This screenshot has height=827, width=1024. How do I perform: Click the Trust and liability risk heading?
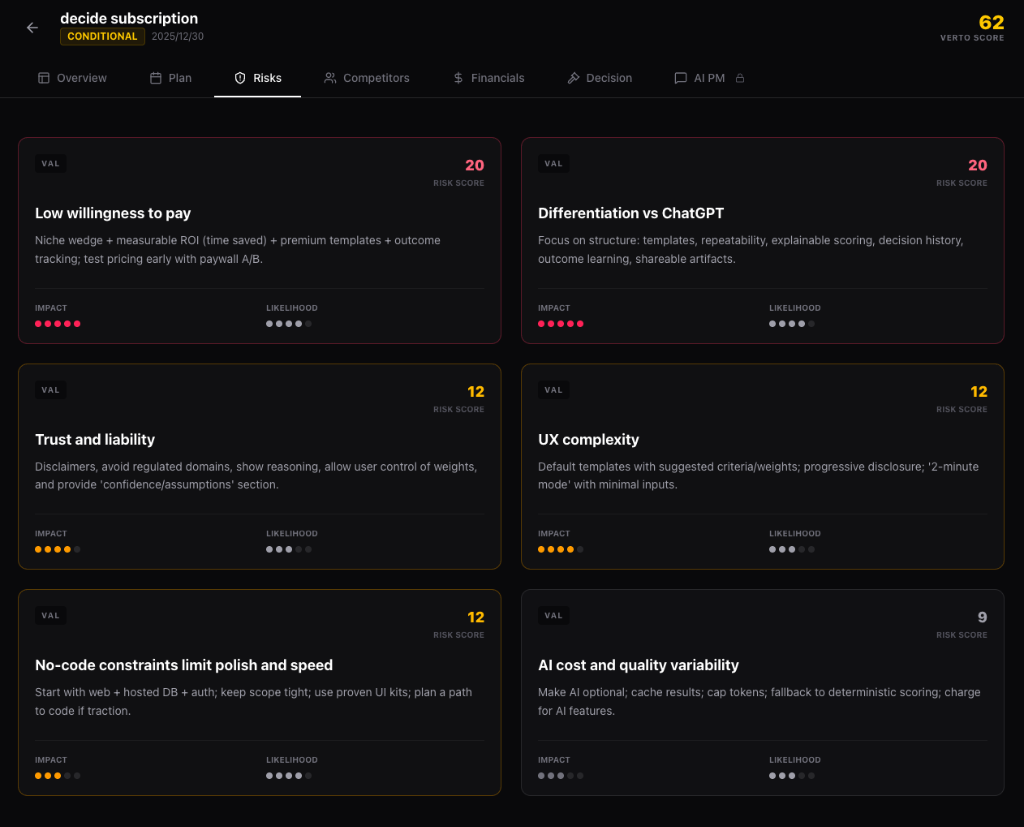[95, 439]
